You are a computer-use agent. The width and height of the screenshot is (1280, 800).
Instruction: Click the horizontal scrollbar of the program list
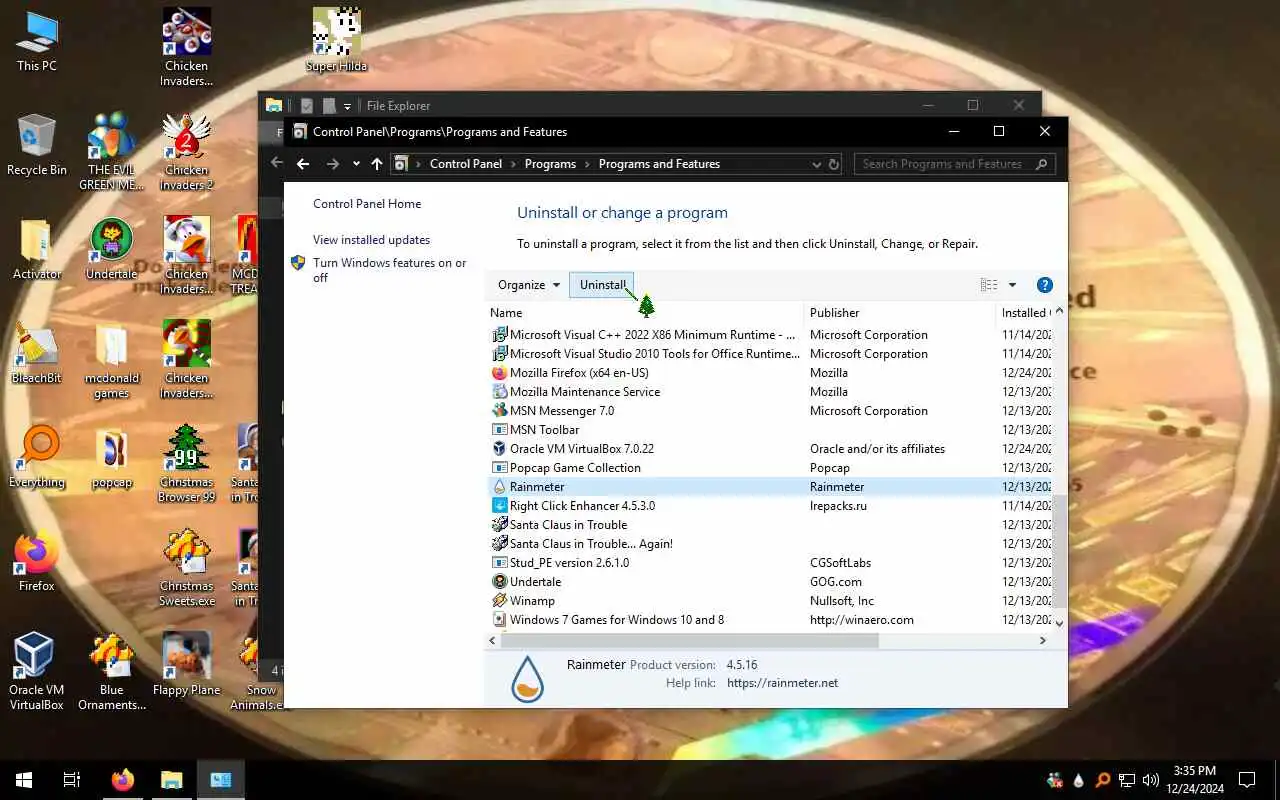point(690,640)
